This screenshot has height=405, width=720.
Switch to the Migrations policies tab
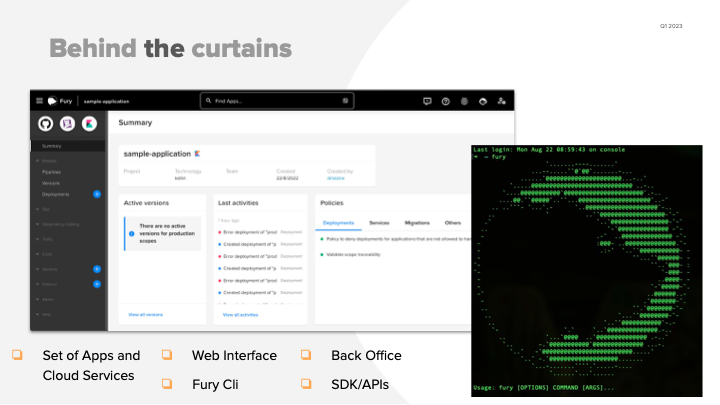pyautogui.click(x=417, y=223)
